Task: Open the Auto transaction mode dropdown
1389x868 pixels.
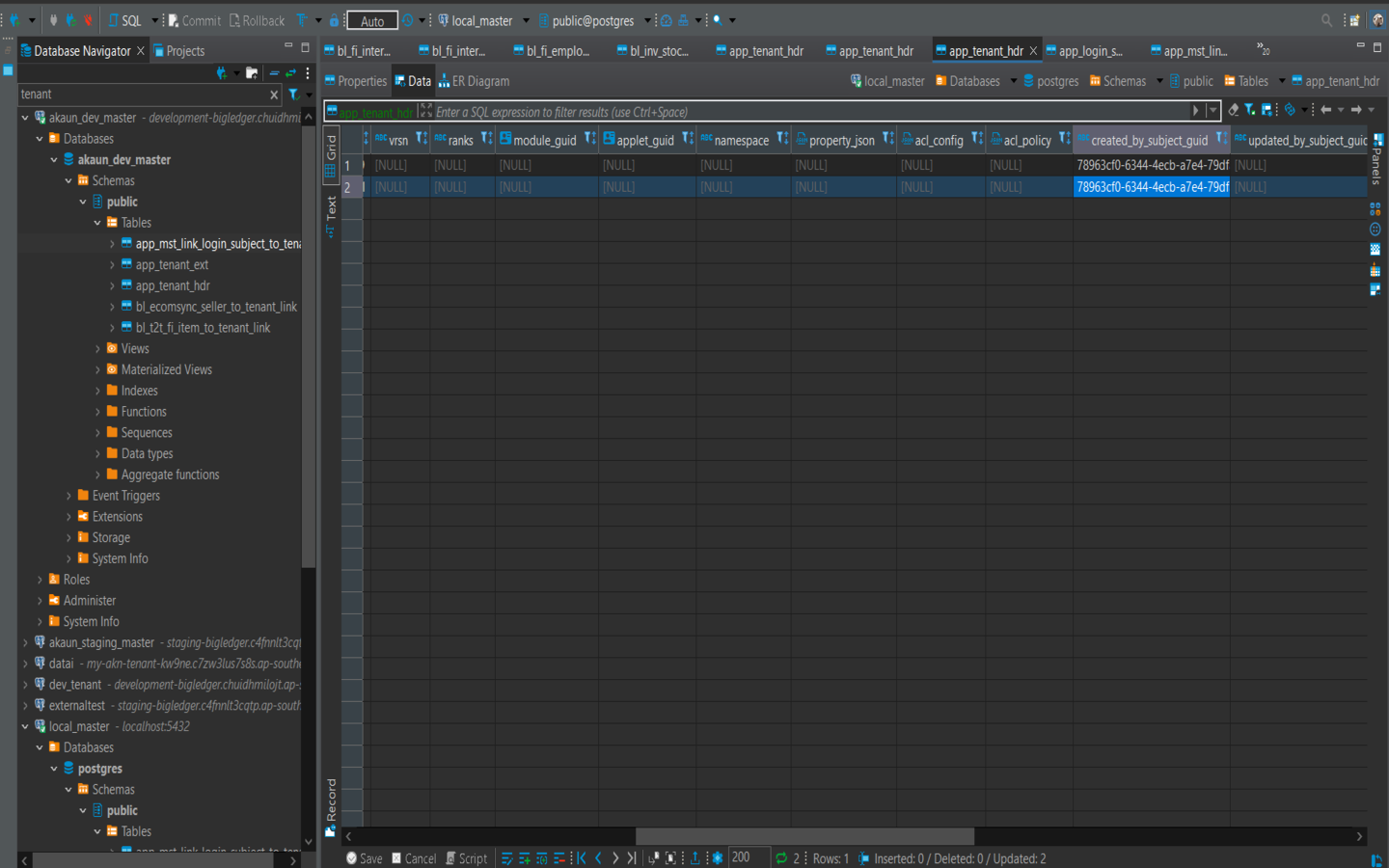Action: pos(372,20)
